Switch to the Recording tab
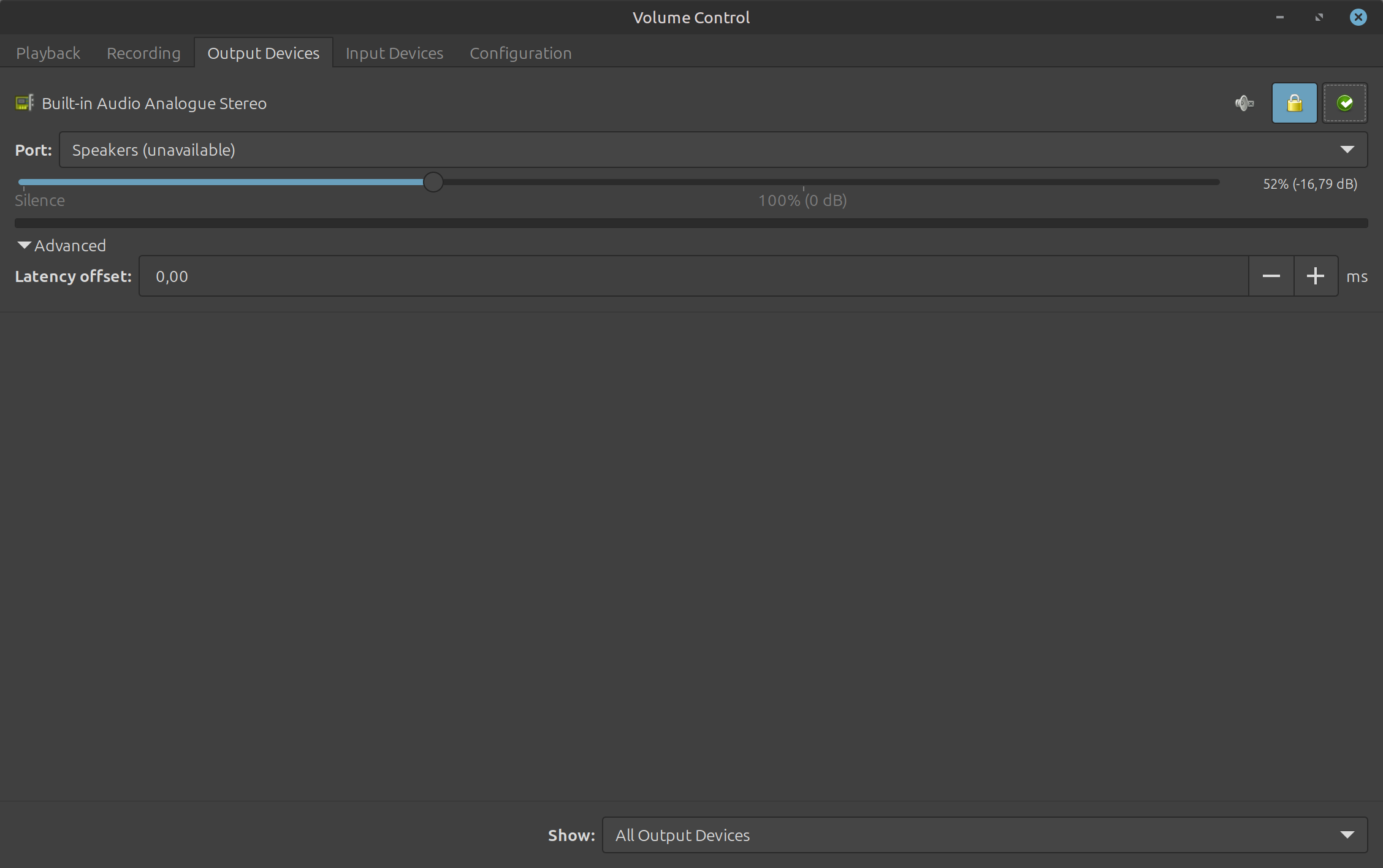Viewport: 1383px width, 868px height. point(143,53)
